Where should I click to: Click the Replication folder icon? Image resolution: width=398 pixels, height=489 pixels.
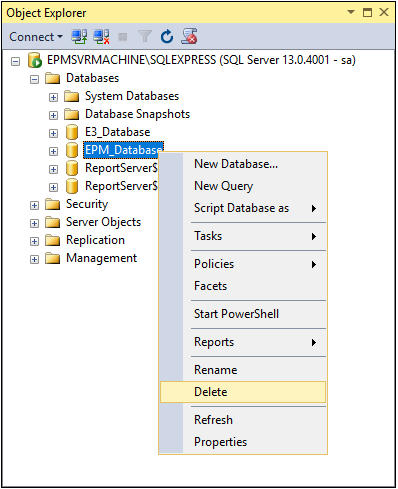pyautogui.click(x=52, y=240)
